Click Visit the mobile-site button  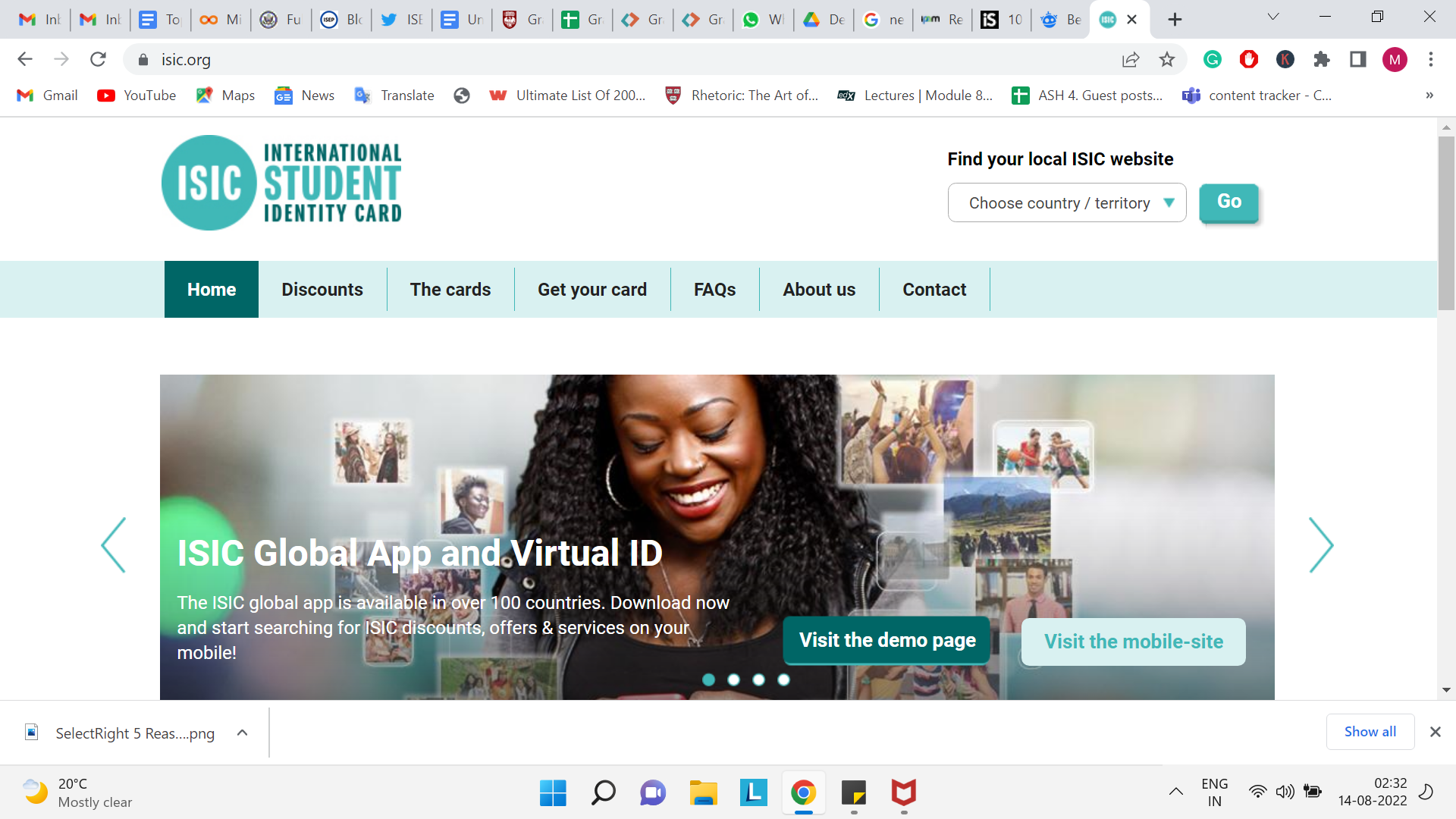(x=1134, y=642)
